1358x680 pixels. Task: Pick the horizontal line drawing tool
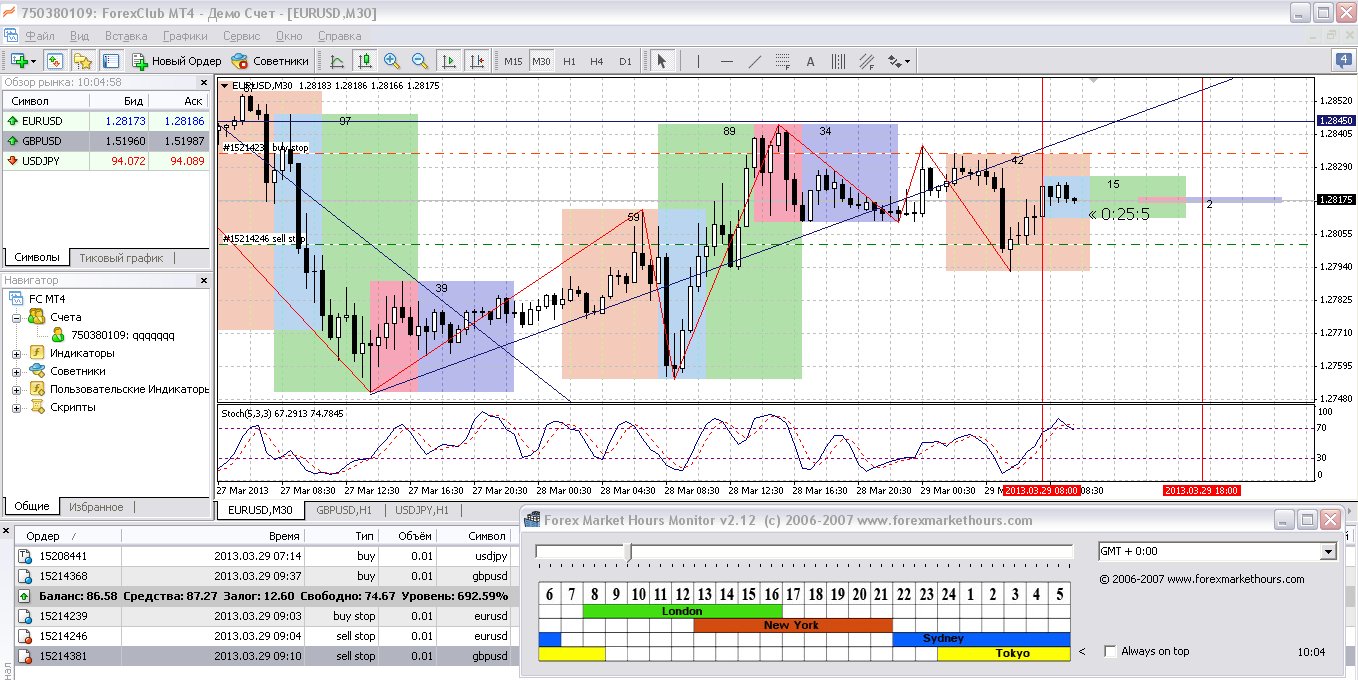click(x=727, y=61)
